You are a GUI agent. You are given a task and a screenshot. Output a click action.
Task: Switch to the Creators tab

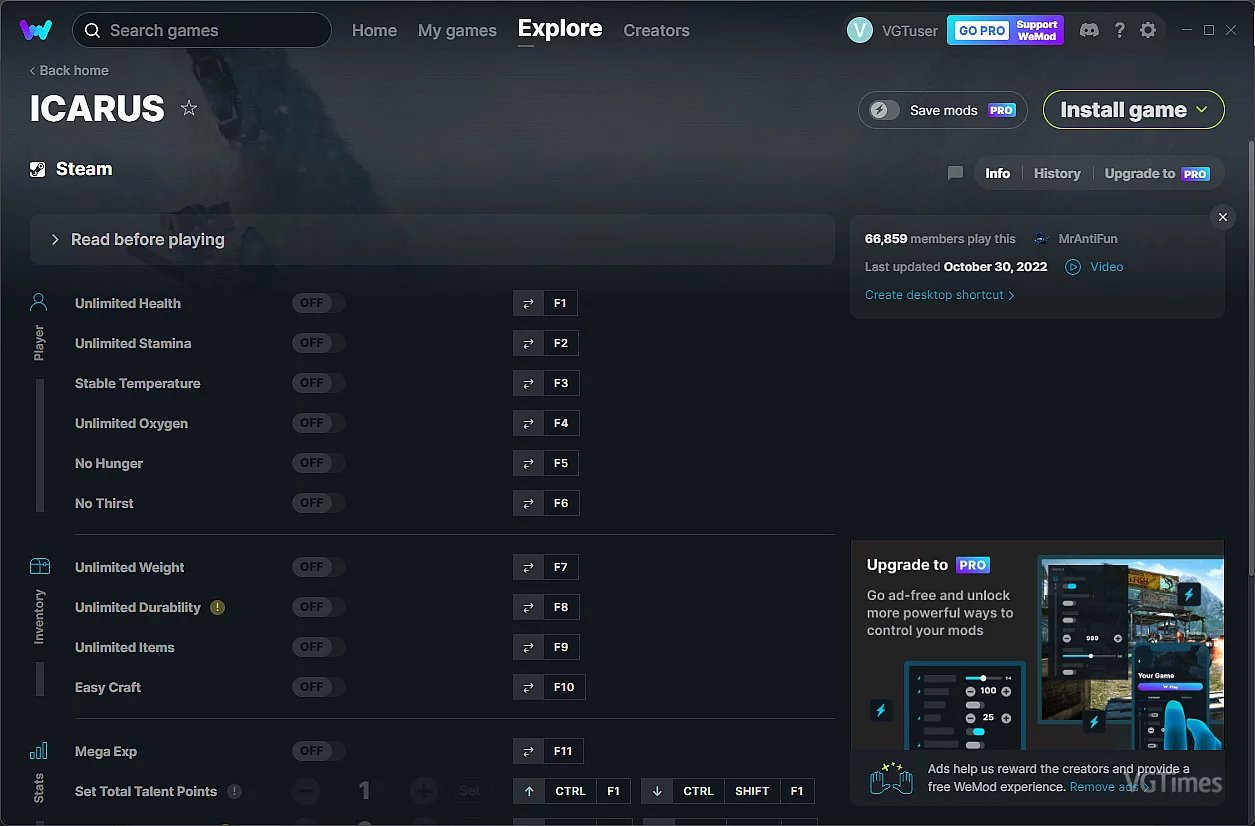(656, 31)
